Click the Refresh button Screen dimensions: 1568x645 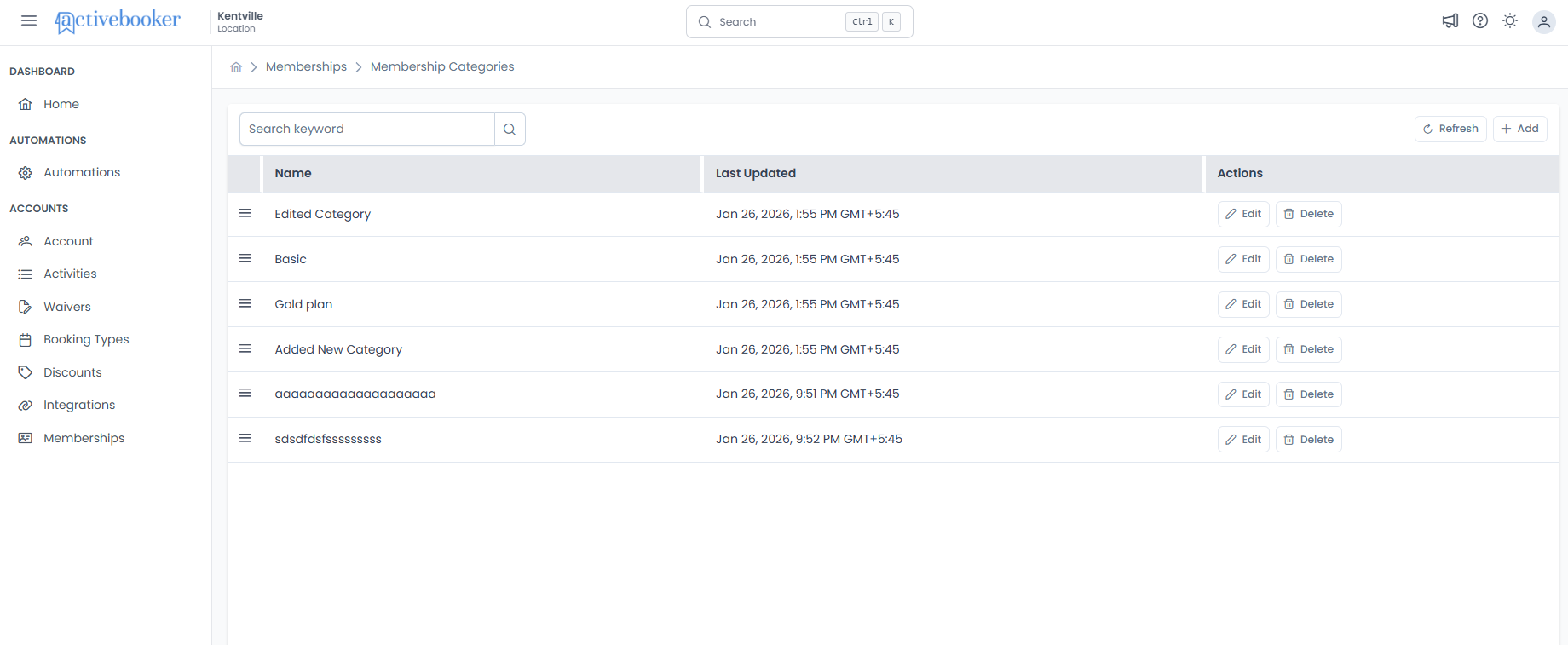point(1450,129)
